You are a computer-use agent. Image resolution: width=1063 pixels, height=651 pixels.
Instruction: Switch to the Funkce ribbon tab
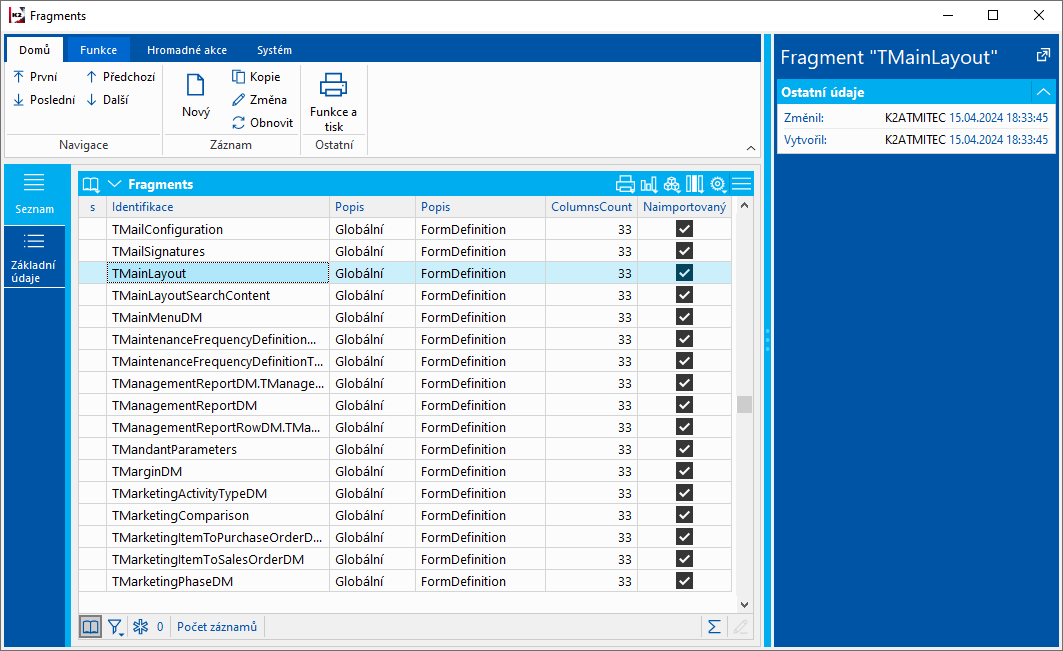pos(98,50)
